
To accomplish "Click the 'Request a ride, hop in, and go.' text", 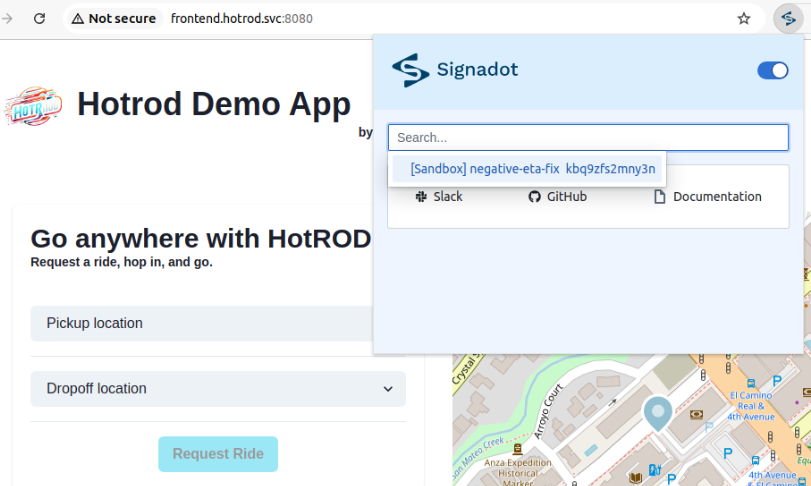I will [x=122, y=262].
